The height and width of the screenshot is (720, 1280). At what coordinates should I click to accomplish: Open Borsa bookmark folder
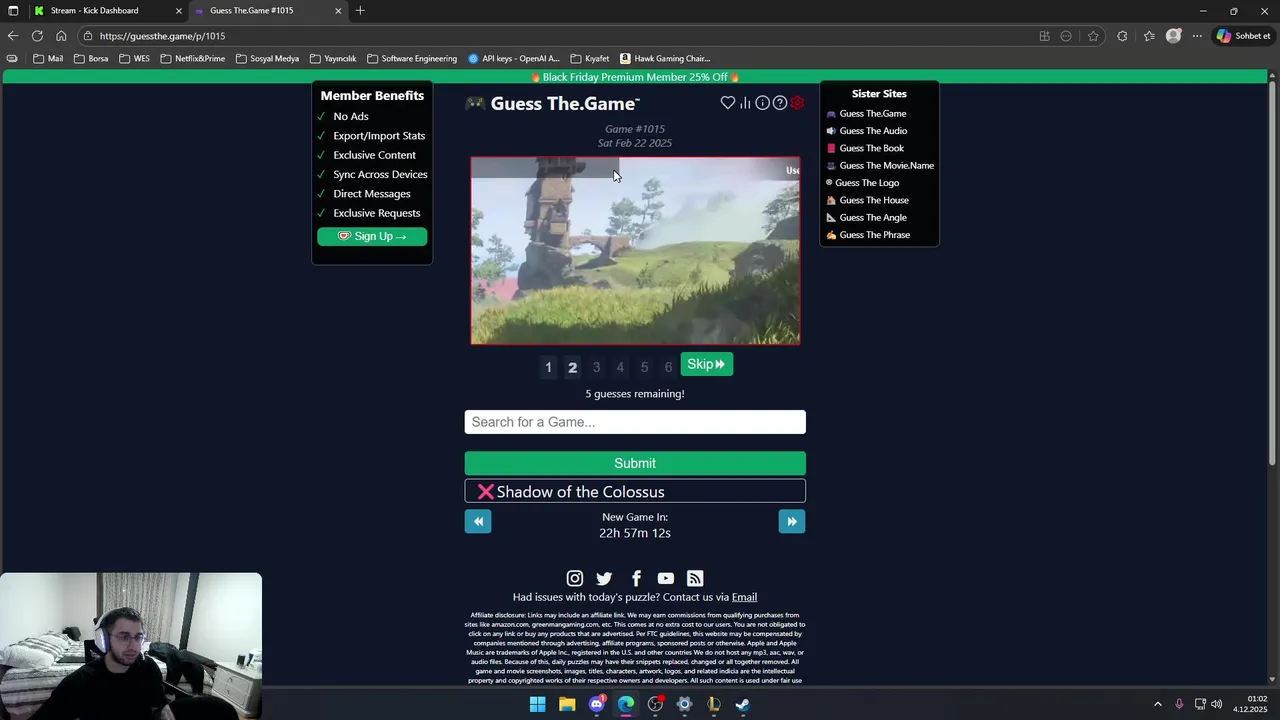pyautogui.click(x=90, y=59)
